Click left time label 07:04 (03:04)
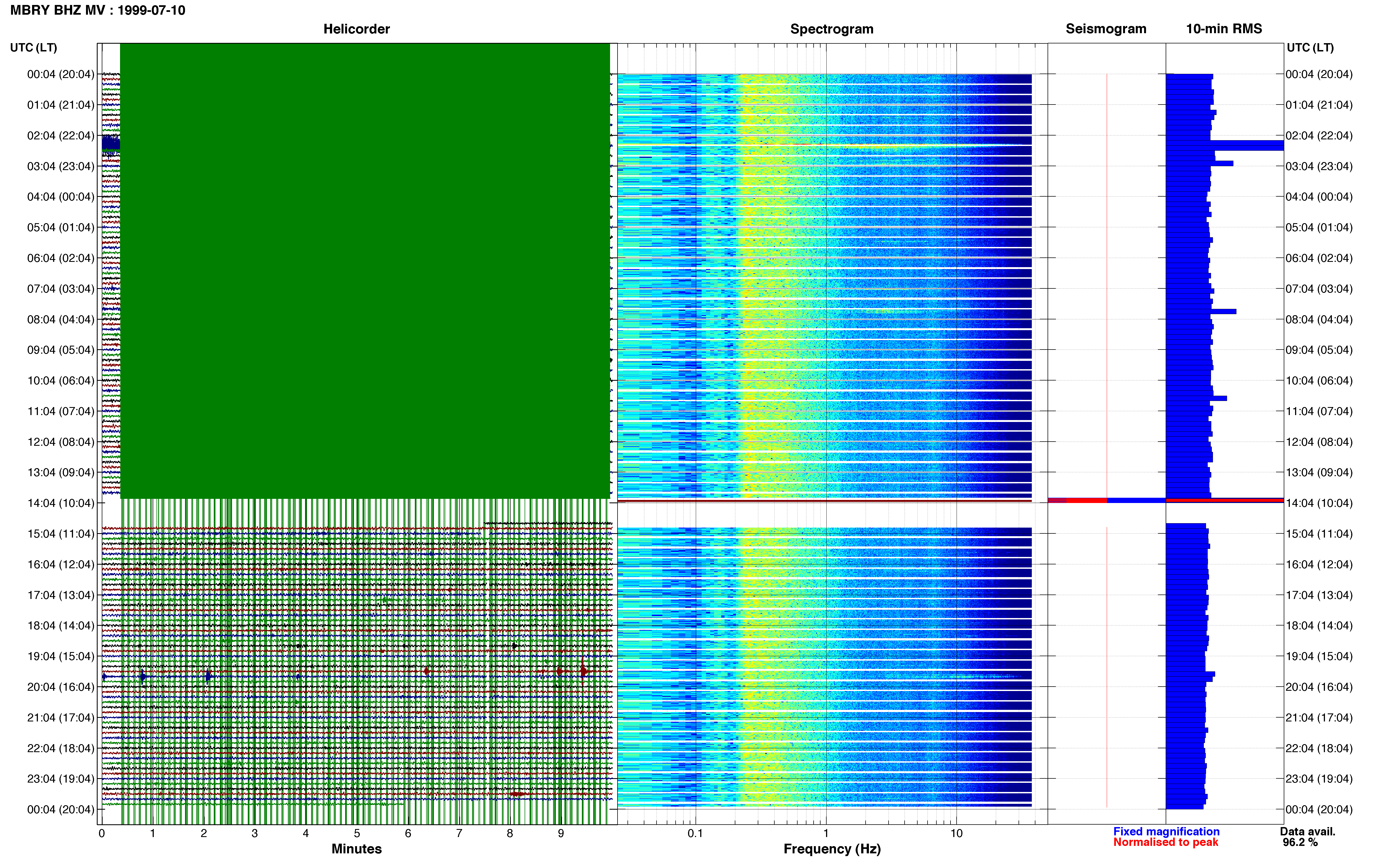 click(61, 288)
